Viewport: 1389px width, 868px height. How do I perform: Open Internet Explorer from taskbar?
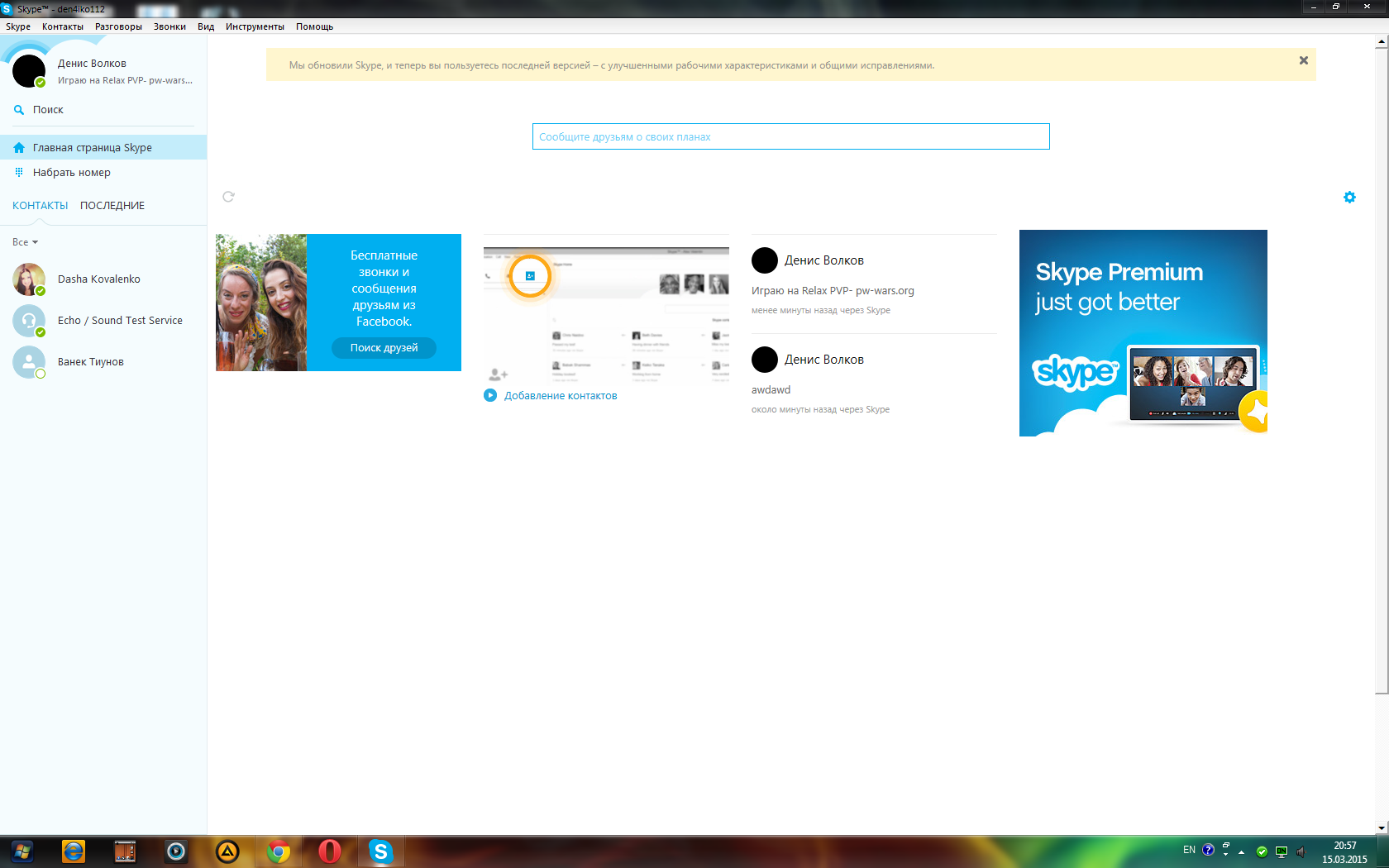(74, 851)
